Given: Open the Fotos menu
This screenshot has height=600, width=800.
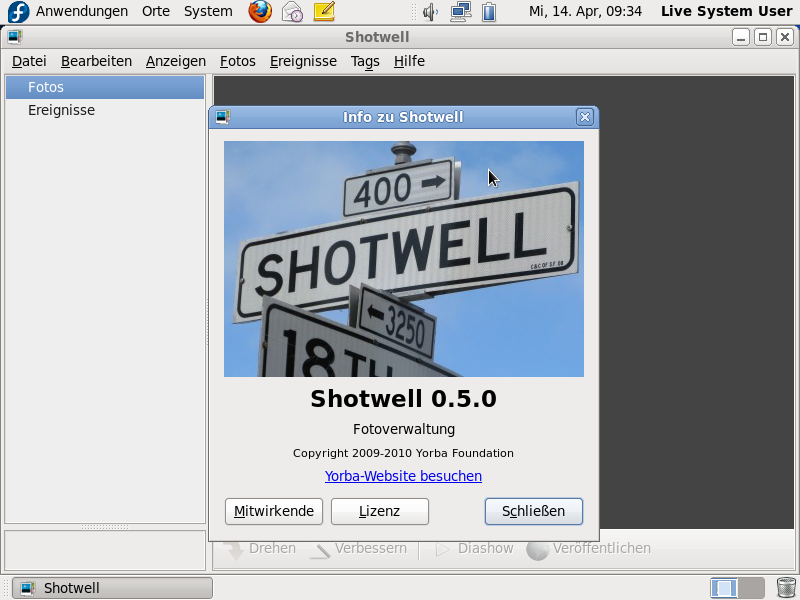Looking at the screenshot, I should coord(238,61).
